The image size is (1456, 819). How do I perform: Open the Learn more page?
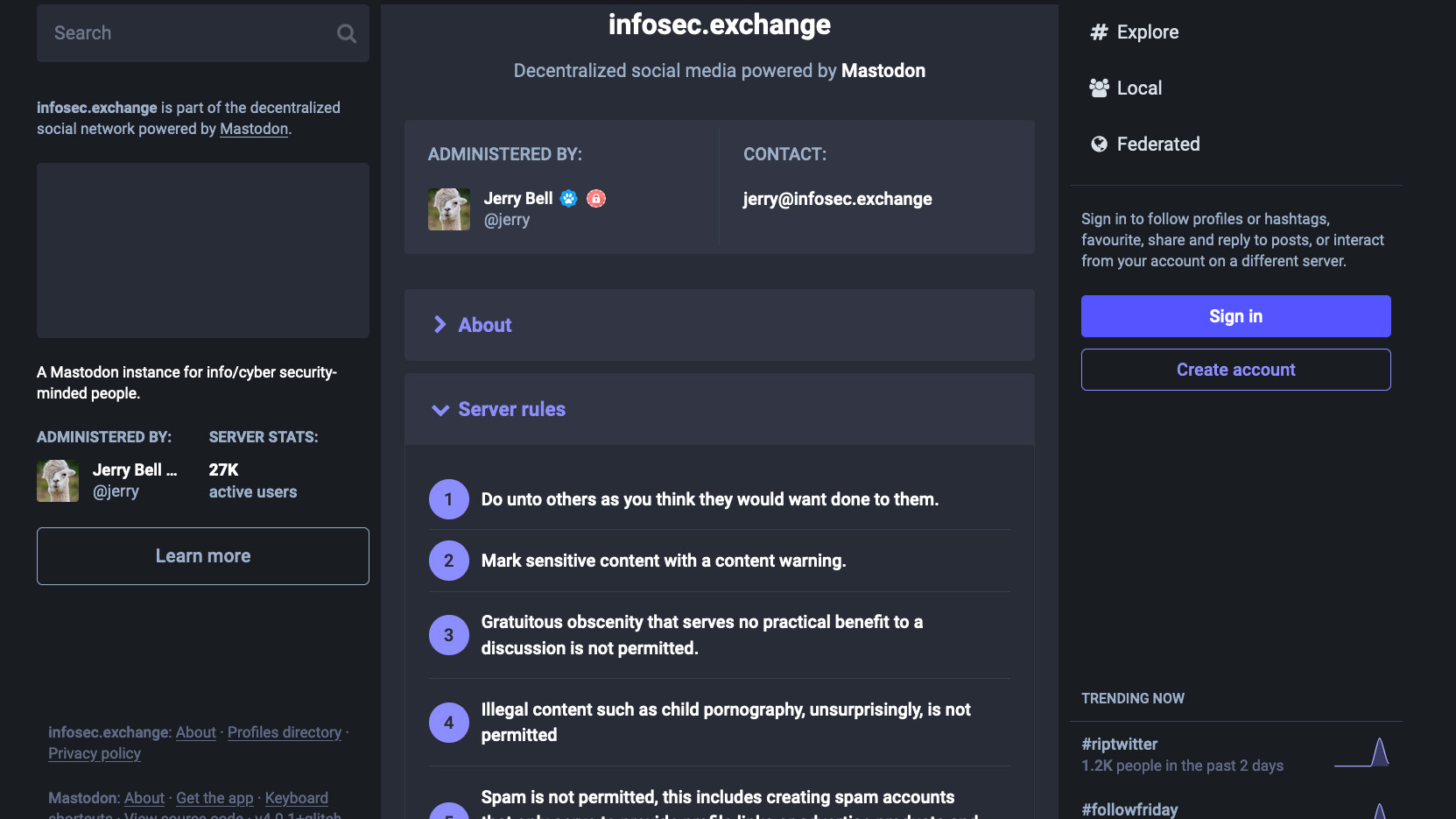202,555
